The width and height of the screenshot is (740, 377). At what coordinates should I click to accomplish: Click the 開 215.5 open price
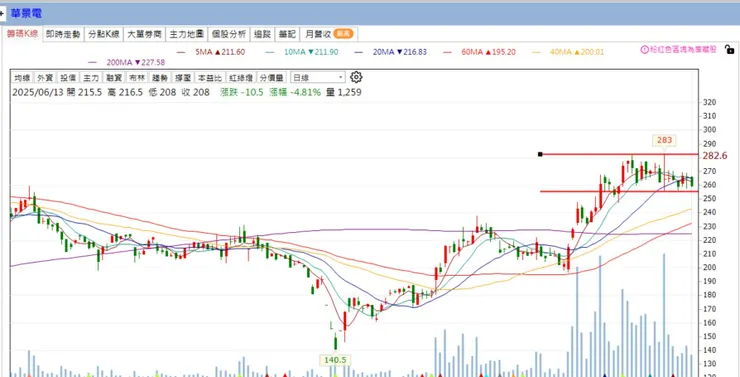click(x=84, y=92)
